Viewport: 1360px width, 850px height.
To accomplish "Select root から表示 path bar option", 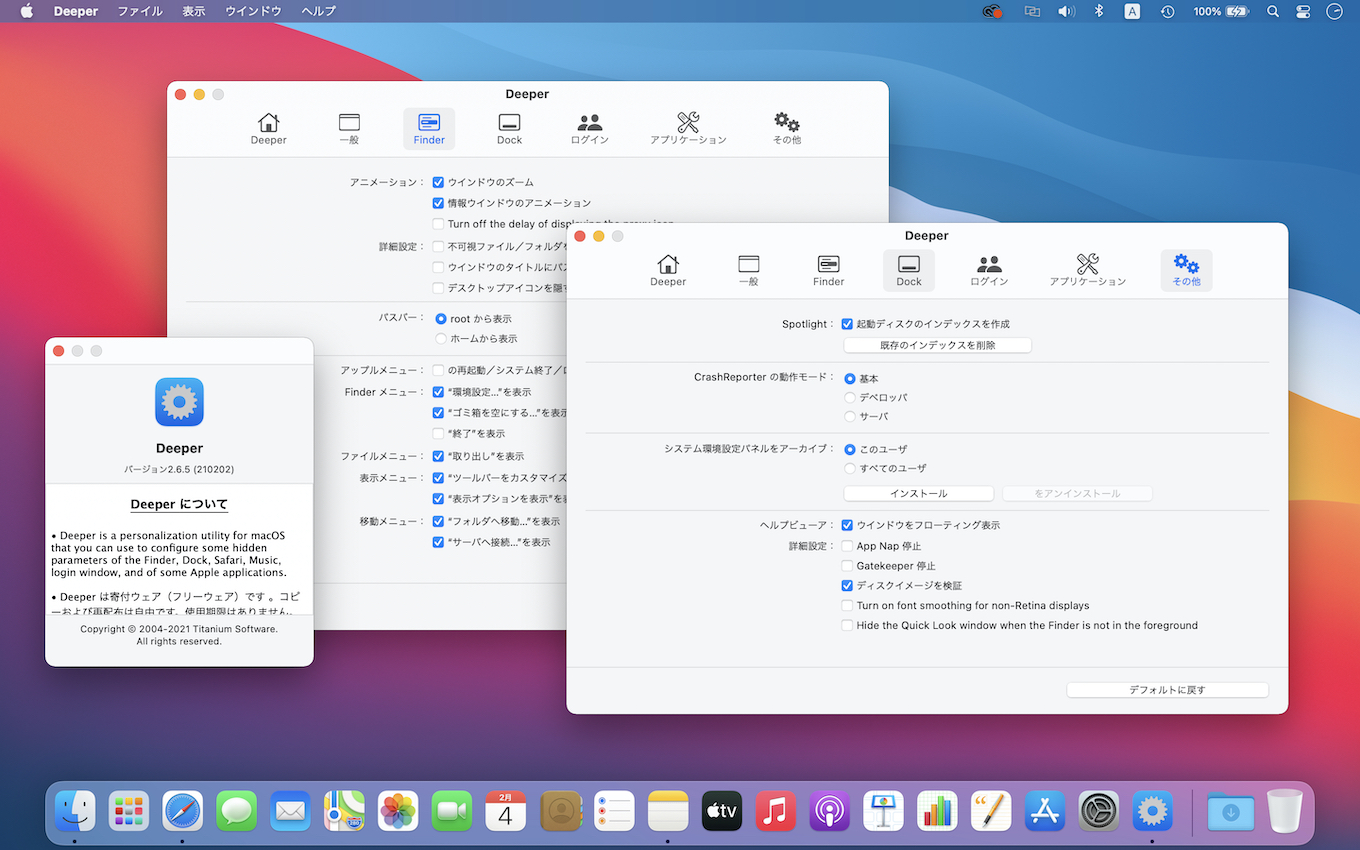I will pos(441,319).
